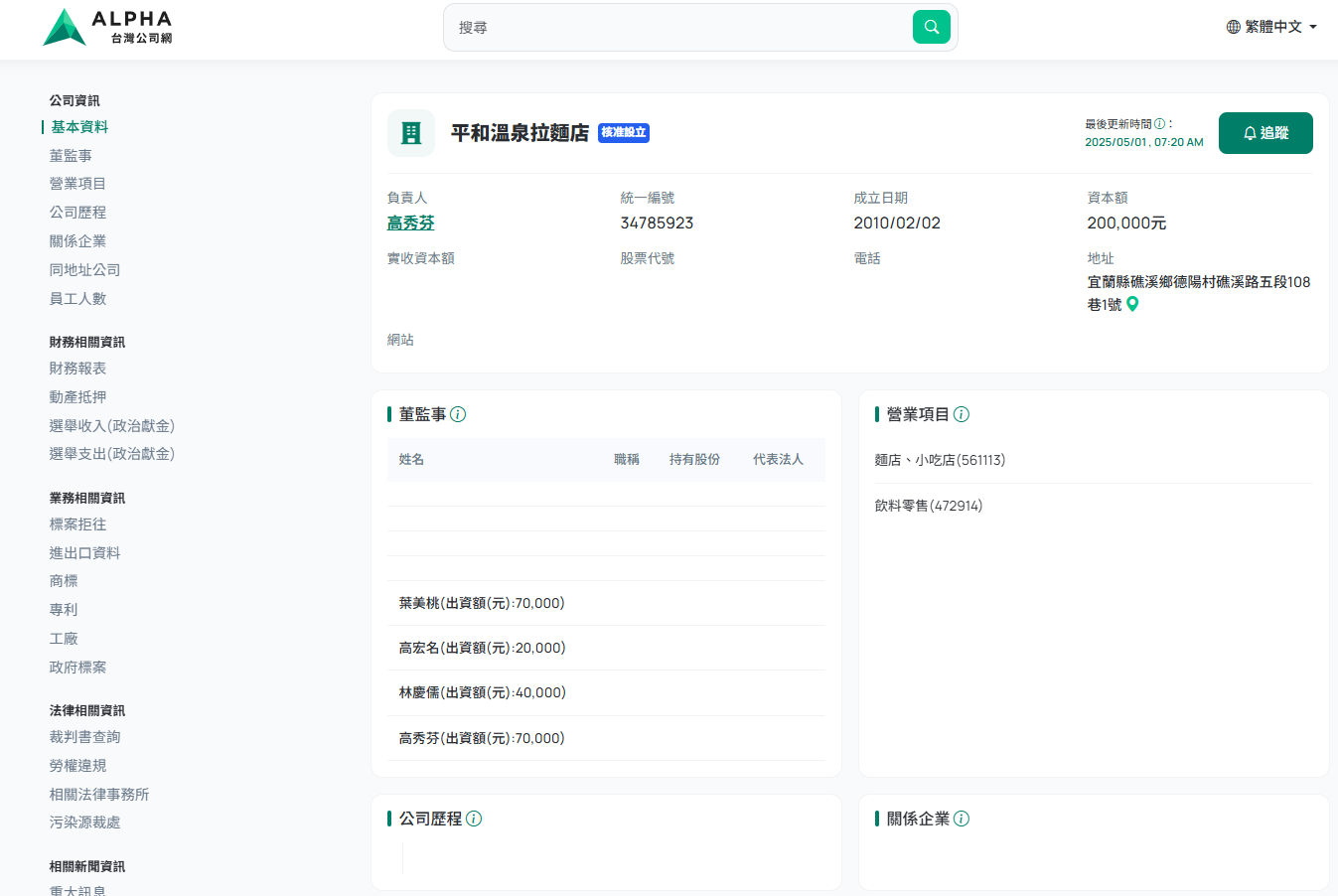Open the 高秀芬 responsible person link
Viewport: 1338px width, 896px height.
click(410, 224)
